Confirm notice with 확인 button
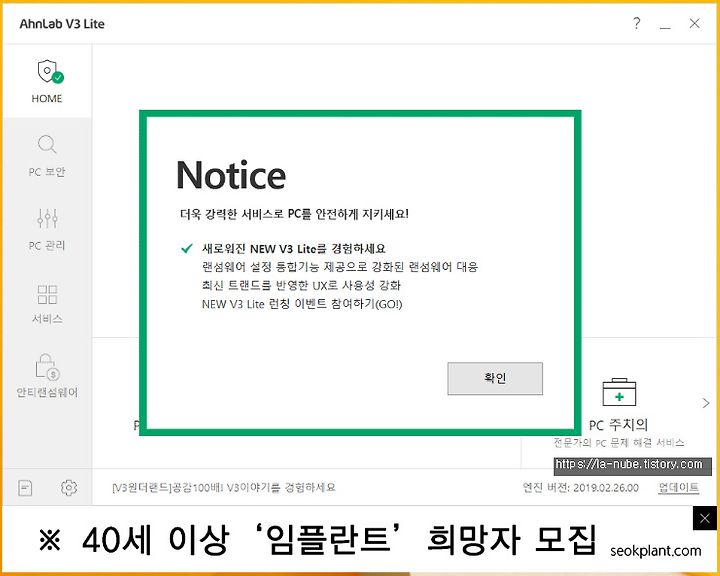Screen dimensions: 720x576 495,378
